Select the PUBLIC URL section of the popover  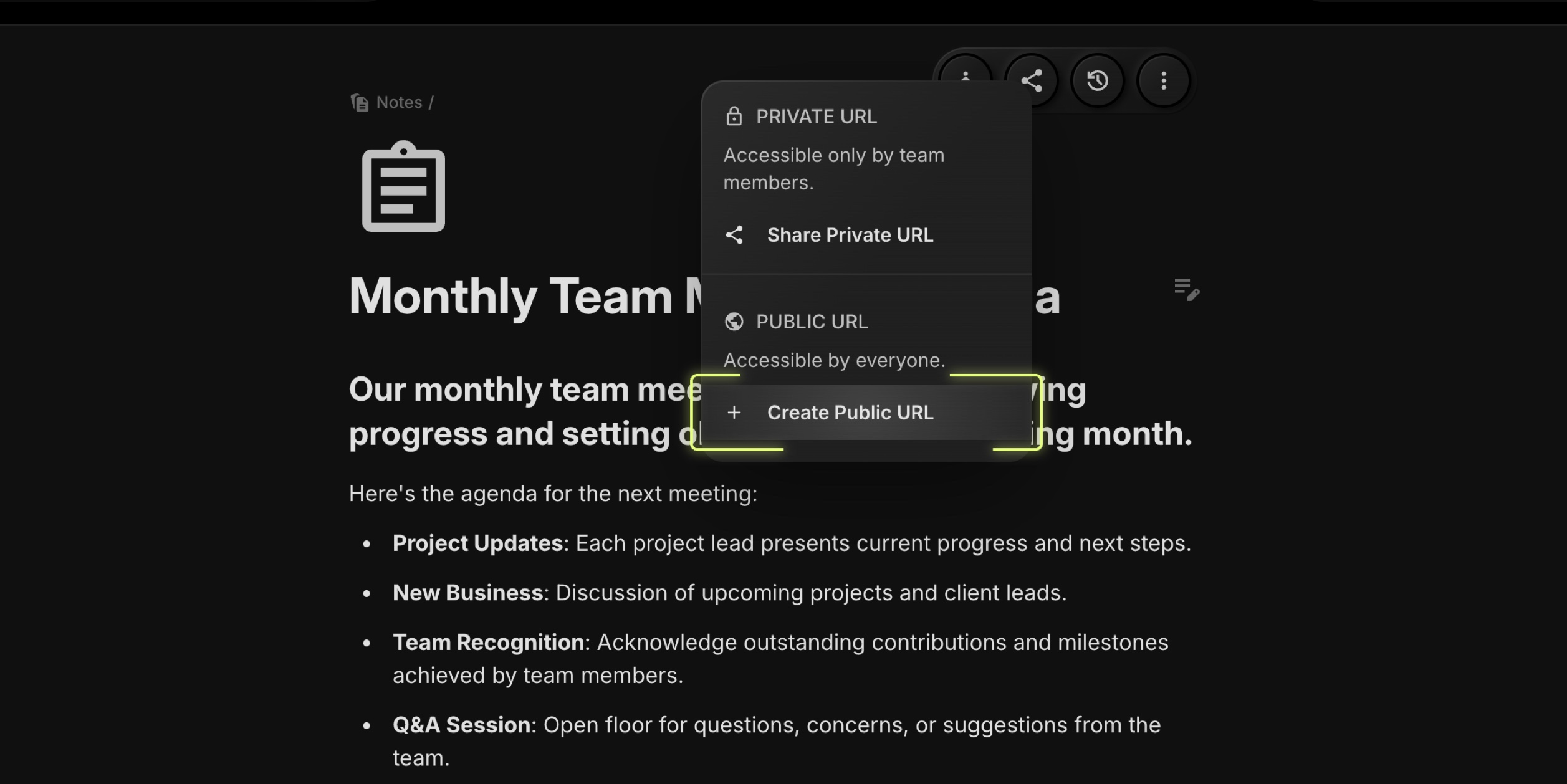(x=812, y=321)
